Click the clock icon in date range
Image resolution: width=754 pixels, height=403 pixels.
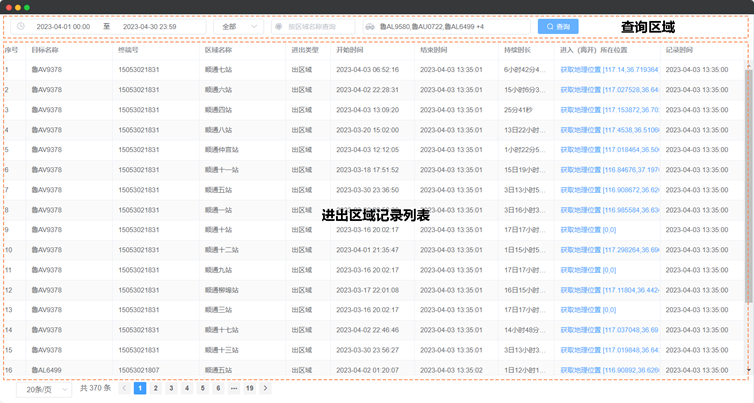[20, 27]
